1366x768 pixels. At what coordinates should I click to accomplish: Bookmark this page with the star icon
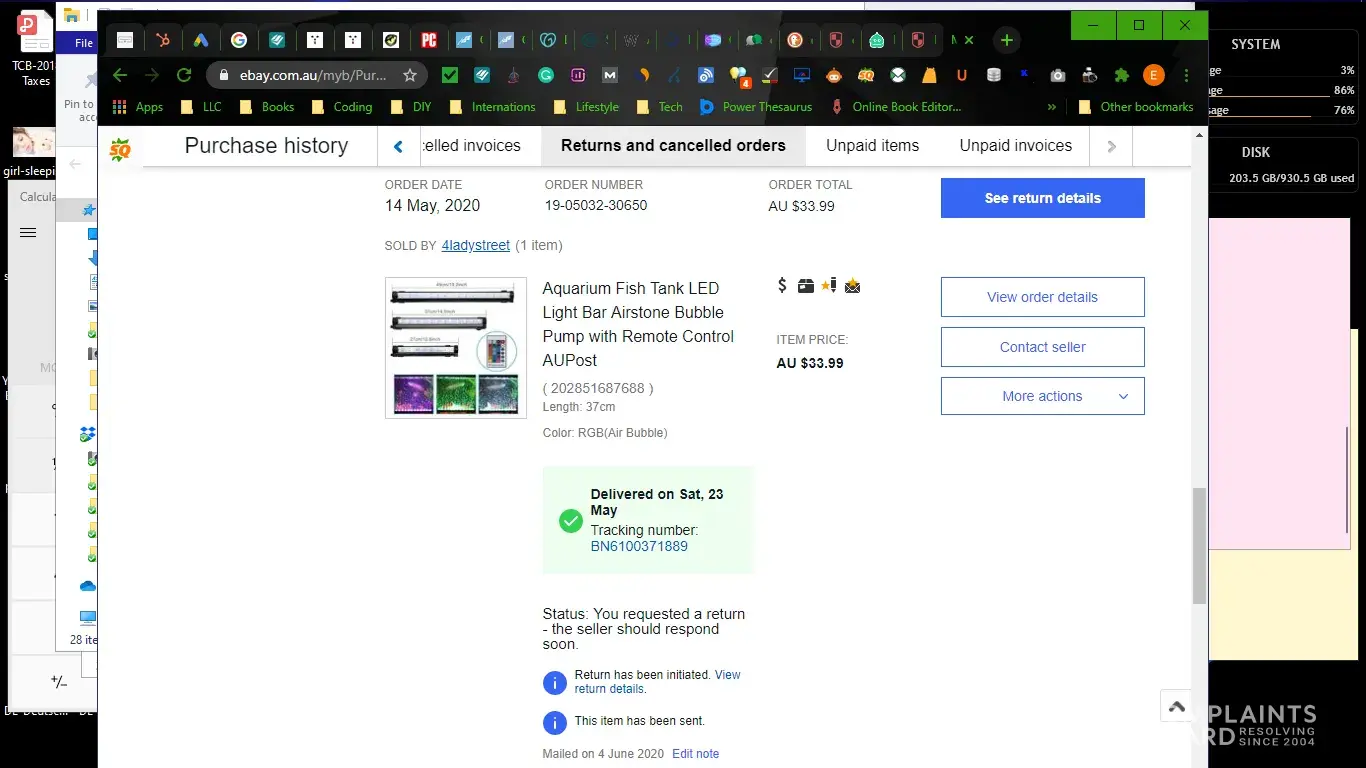[410, 75]
